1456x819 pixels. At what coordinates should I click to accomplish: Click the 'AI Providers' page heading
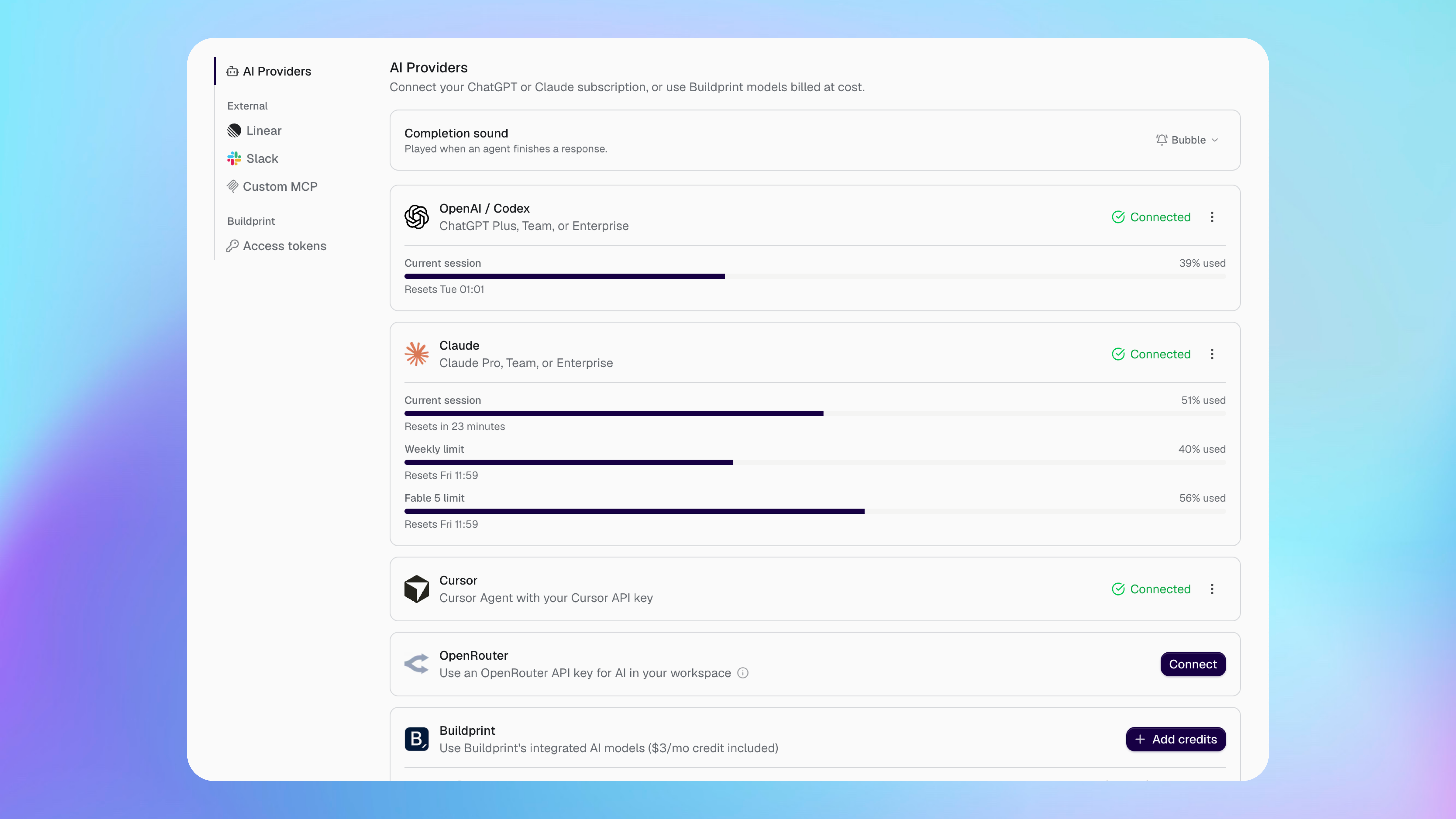(429, 68)
